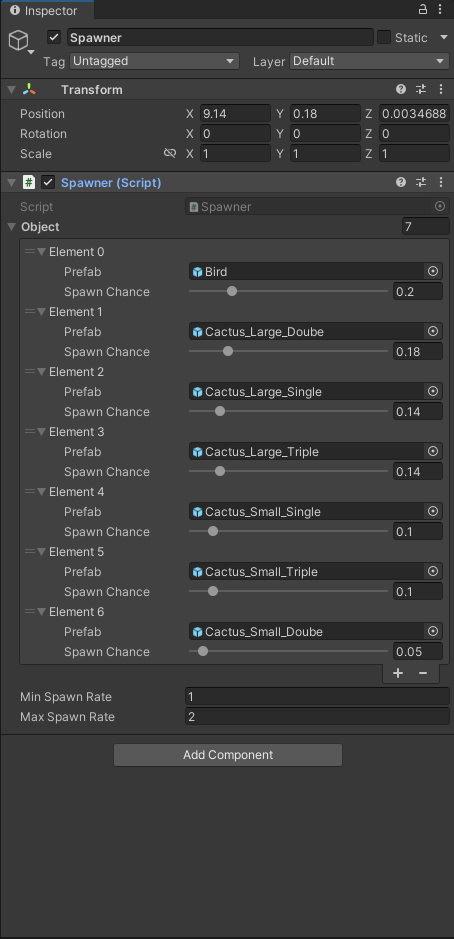Disable the Spawner GameObject active checkbox
Image resolution: width=454 pixels, height=939 pixels.
point(54,37)
